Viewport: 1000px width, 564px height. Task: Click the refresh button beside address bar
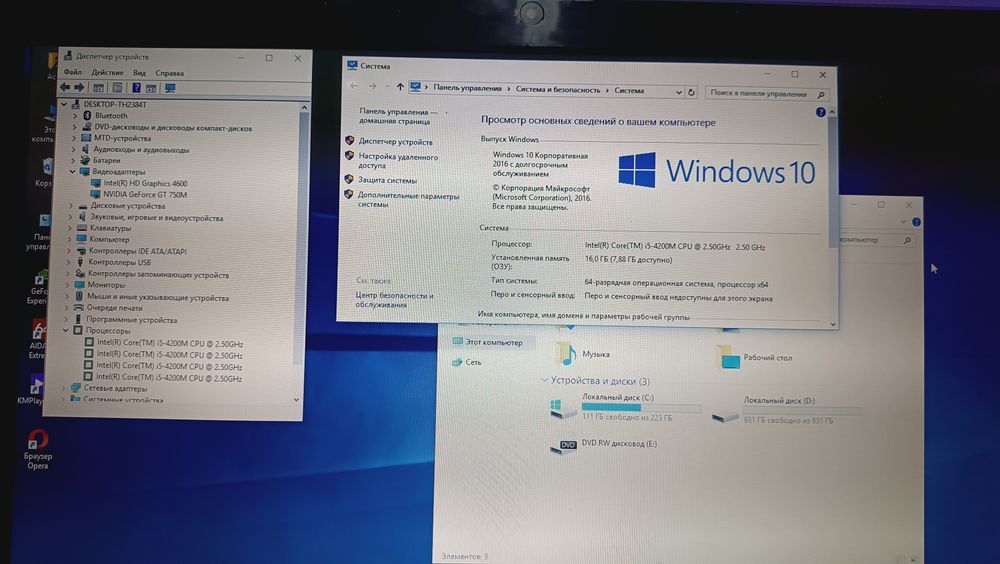(x=691, y=92)
